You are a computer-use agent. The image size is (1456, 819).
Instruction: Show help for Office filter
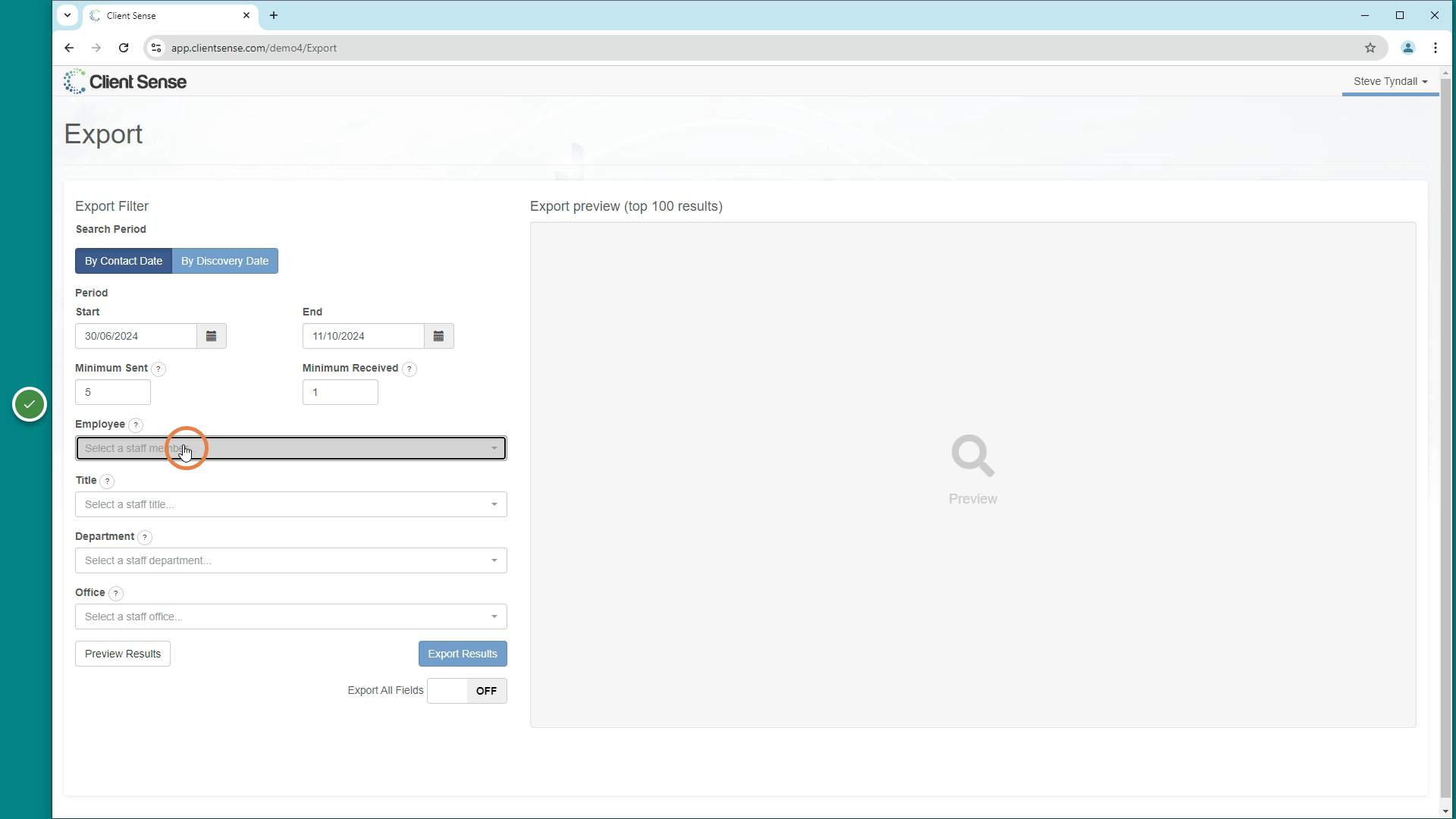(116, 594)
